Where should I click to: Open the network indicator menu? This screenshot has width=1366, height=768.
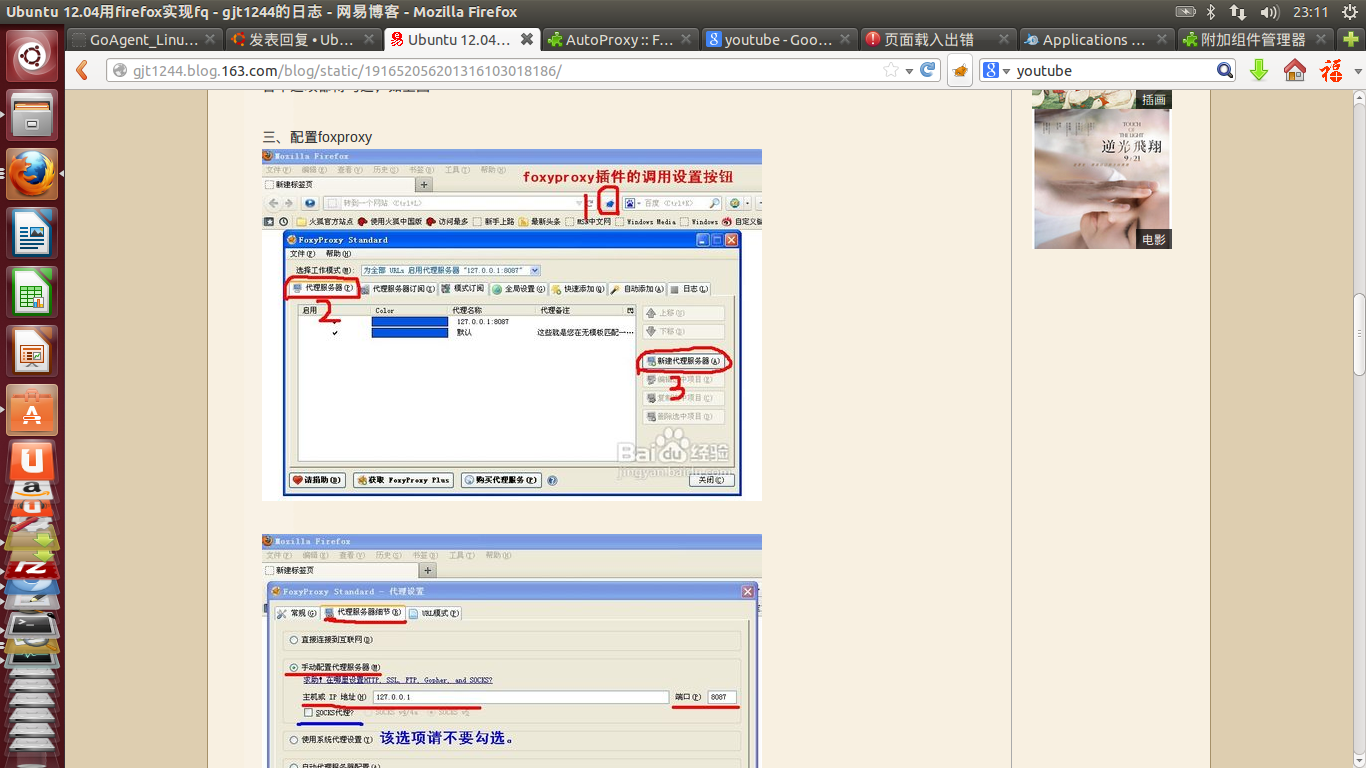point(1238,12)
